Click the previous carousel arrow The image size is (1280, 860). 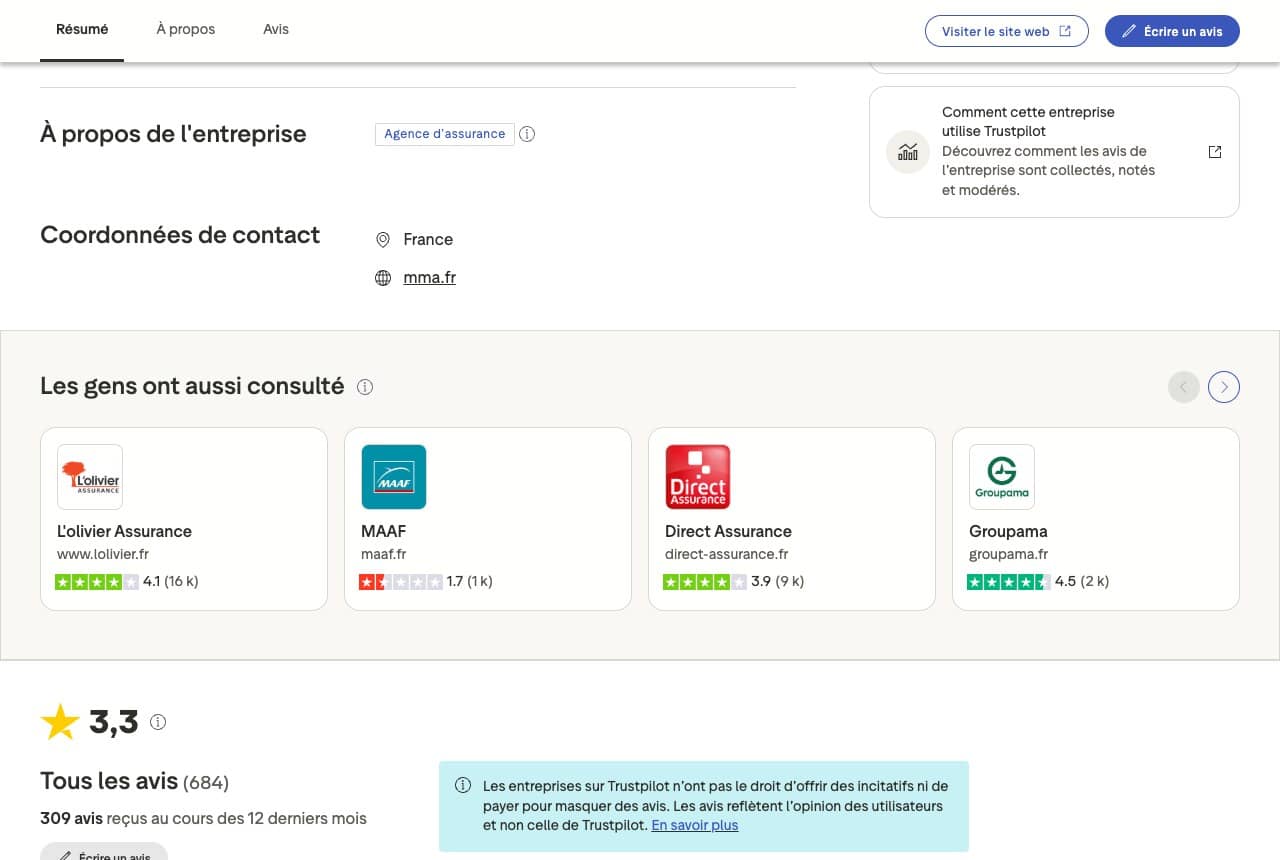1184,387
